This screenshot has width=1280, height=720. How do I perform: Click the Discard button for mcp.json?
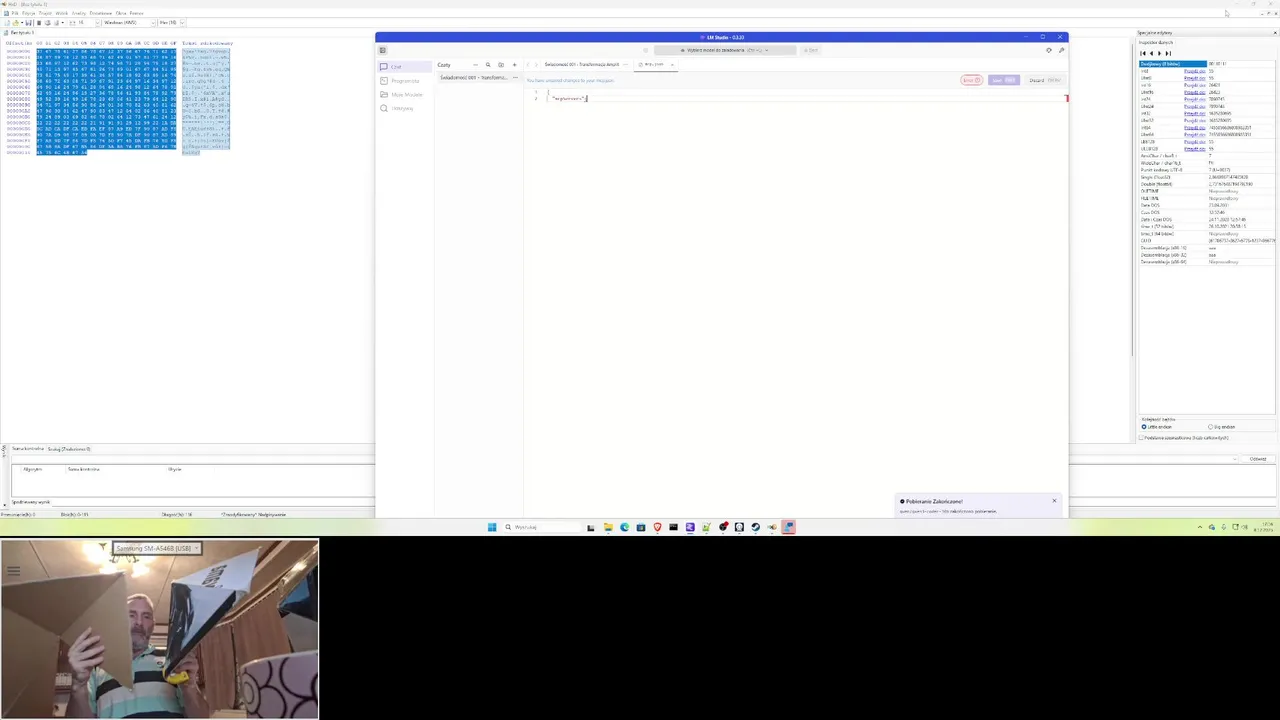(1045, 80)
